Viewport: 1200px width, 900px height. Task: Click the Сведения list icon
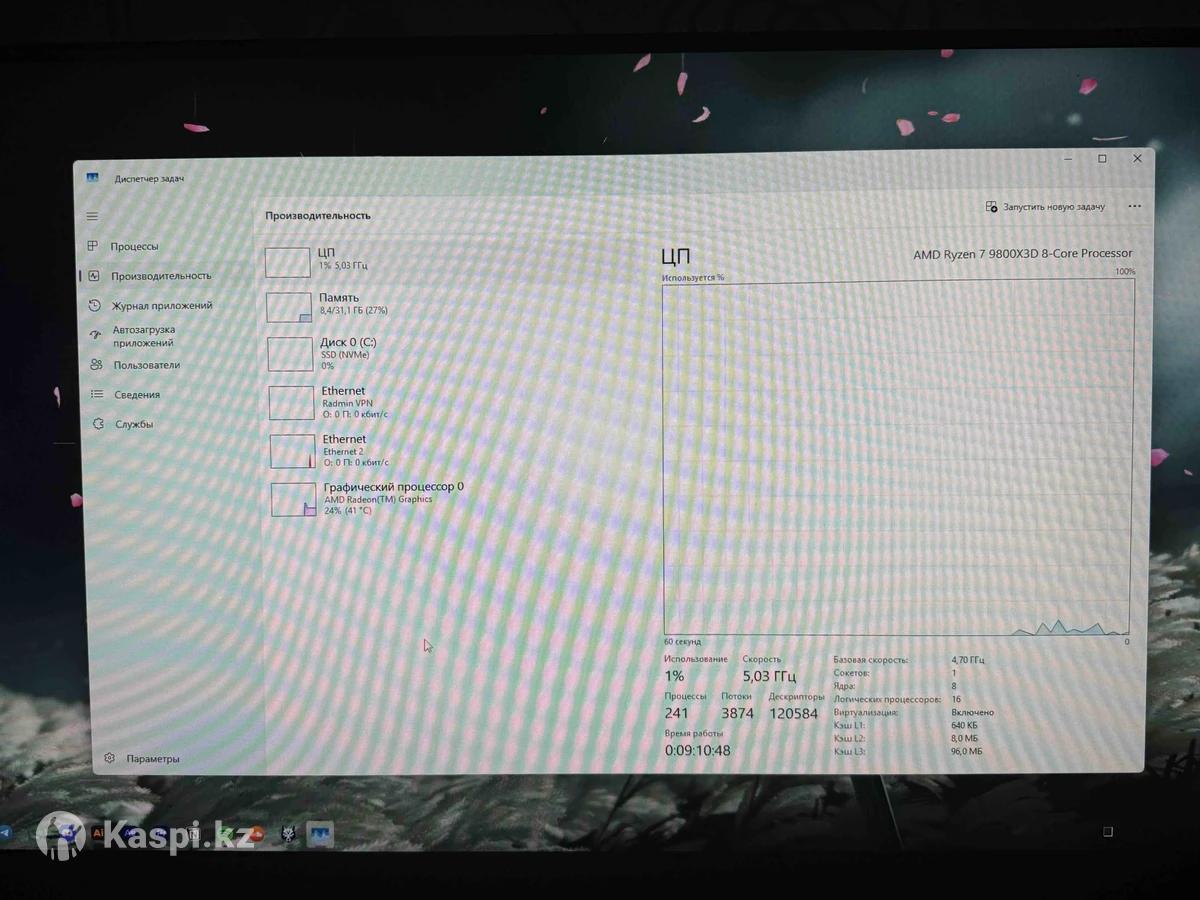click(97, 394)
